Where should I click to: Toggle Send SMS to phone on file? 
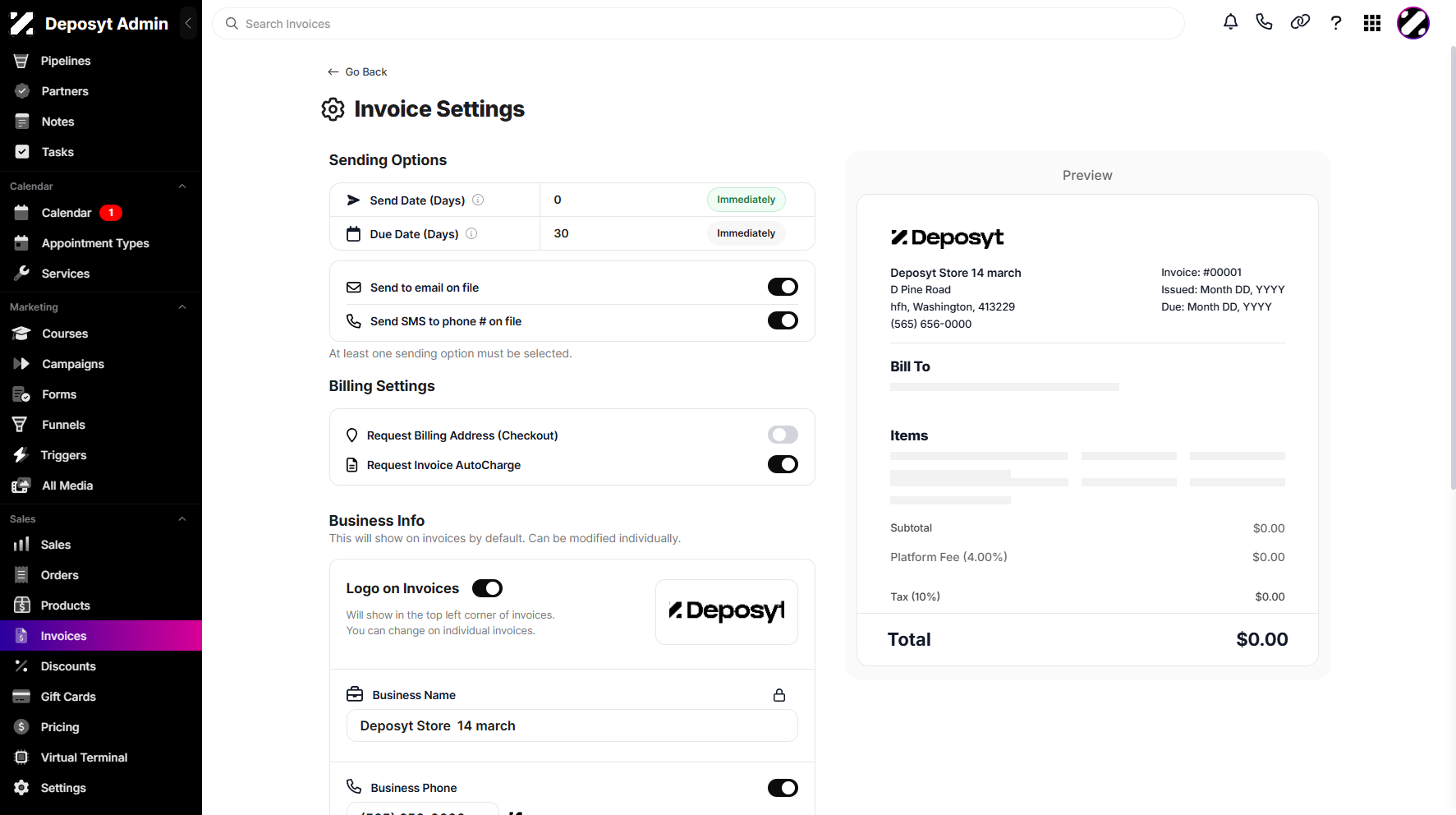click(783, 320)
